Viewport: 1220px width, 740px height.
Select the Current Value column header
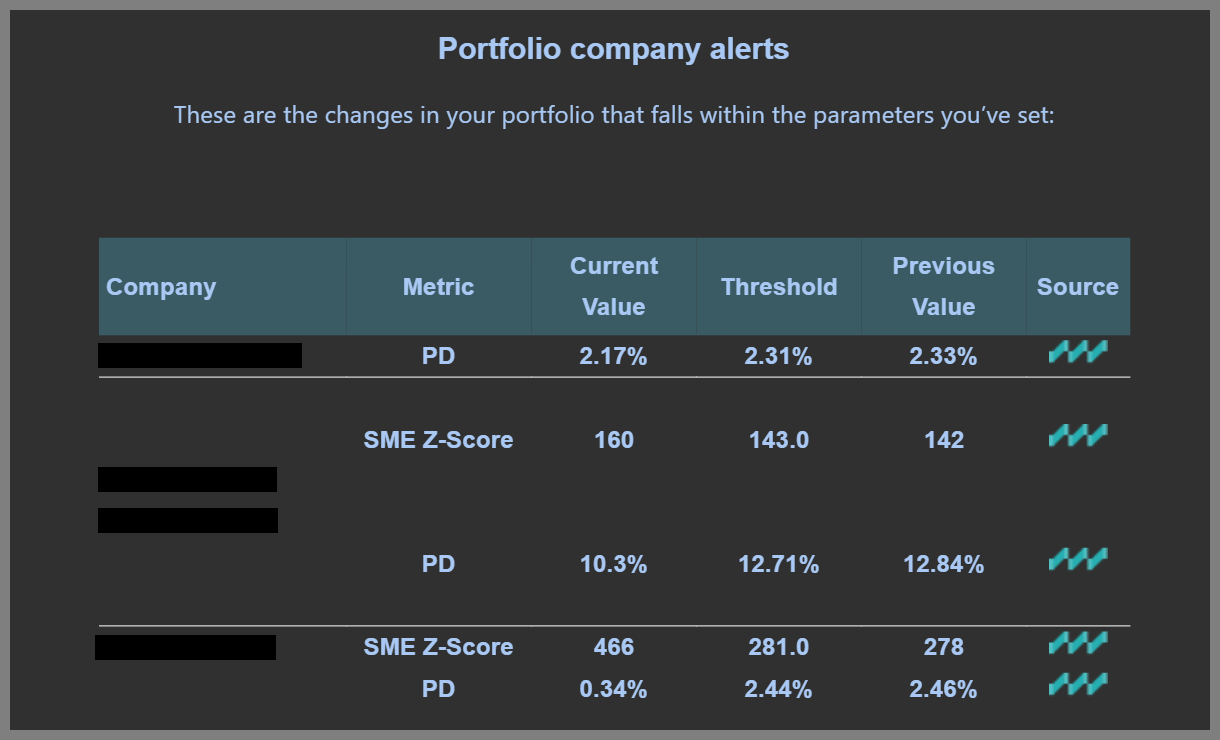point(614,286)
